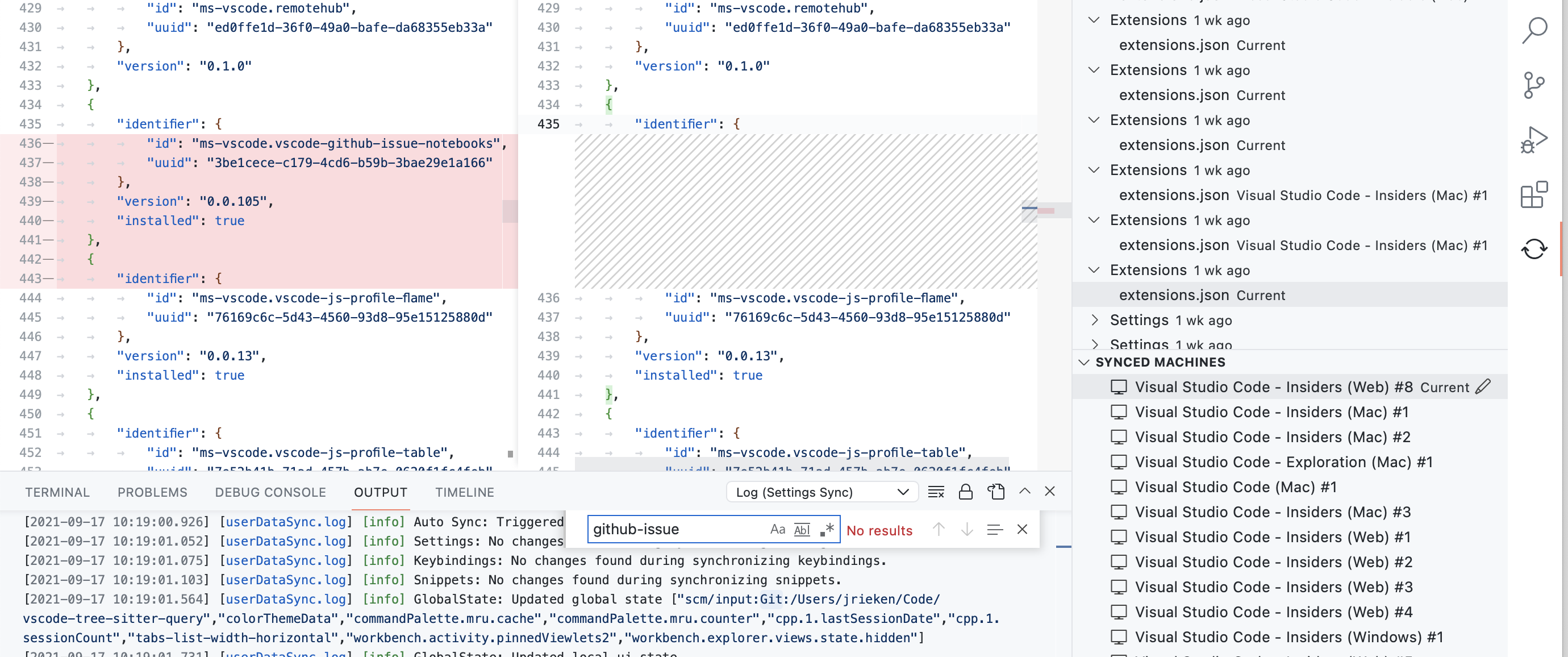The width and height of the screenshot is (1568, 657).
Task: Open the Run and Debug view
Action: pyautogui.click(x=1535, y=139)
